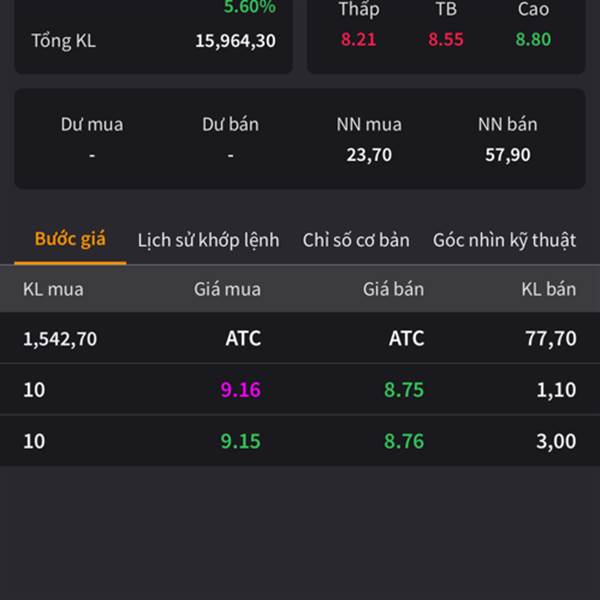Click the Giá mua column header
Image resolution: width=600 pixels, height=600 pixels.
(227, 289)
